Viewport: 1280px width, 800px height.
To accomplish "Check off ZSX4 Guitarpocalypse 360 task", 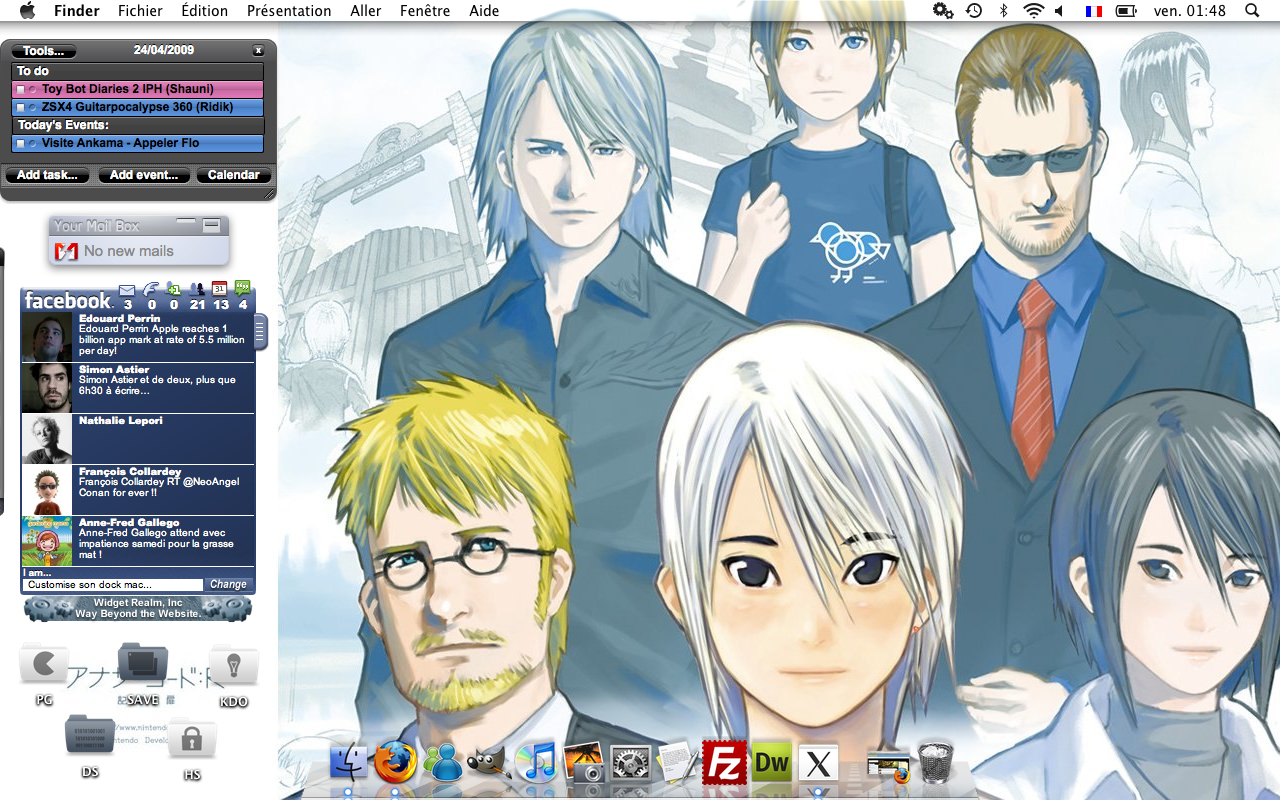I will pyautogui.click(x=21, y=108).
